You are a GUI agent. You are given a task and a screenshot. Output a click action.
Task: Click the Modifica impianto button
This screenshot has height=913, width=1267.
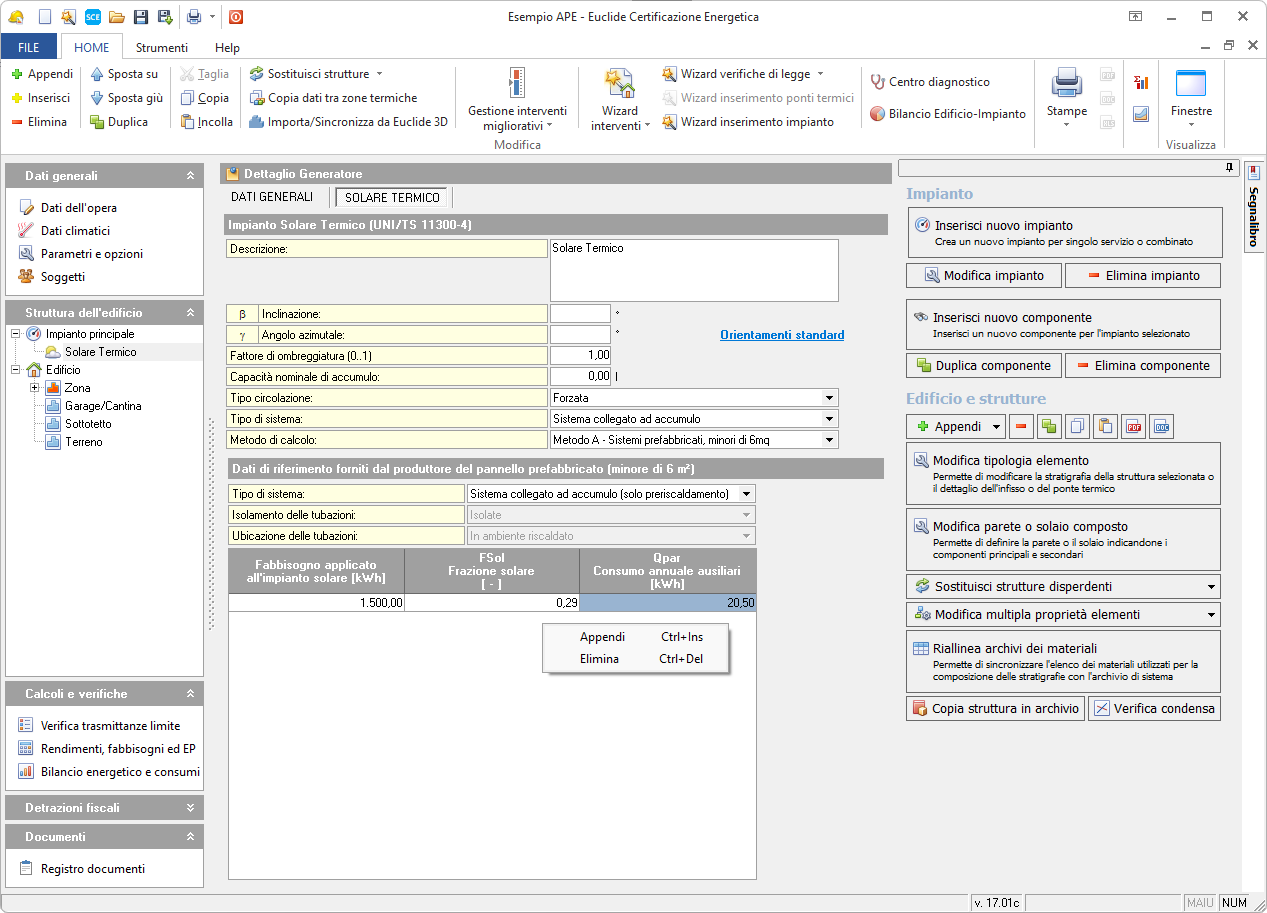tap(983, 275)
